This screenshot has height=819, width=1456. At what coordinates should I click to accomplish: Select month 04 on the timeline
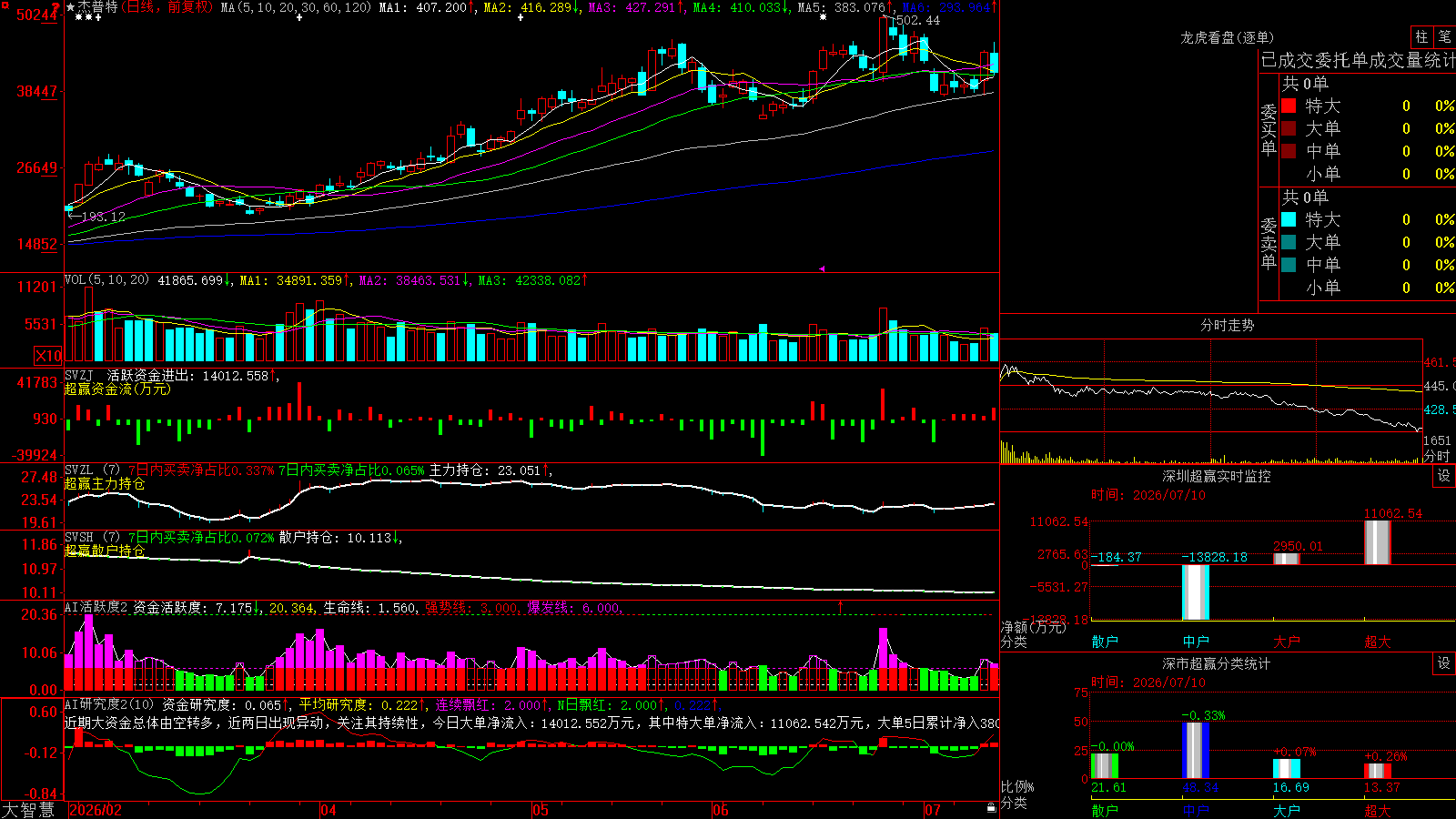pyautogui.click(x=329, y=810)
